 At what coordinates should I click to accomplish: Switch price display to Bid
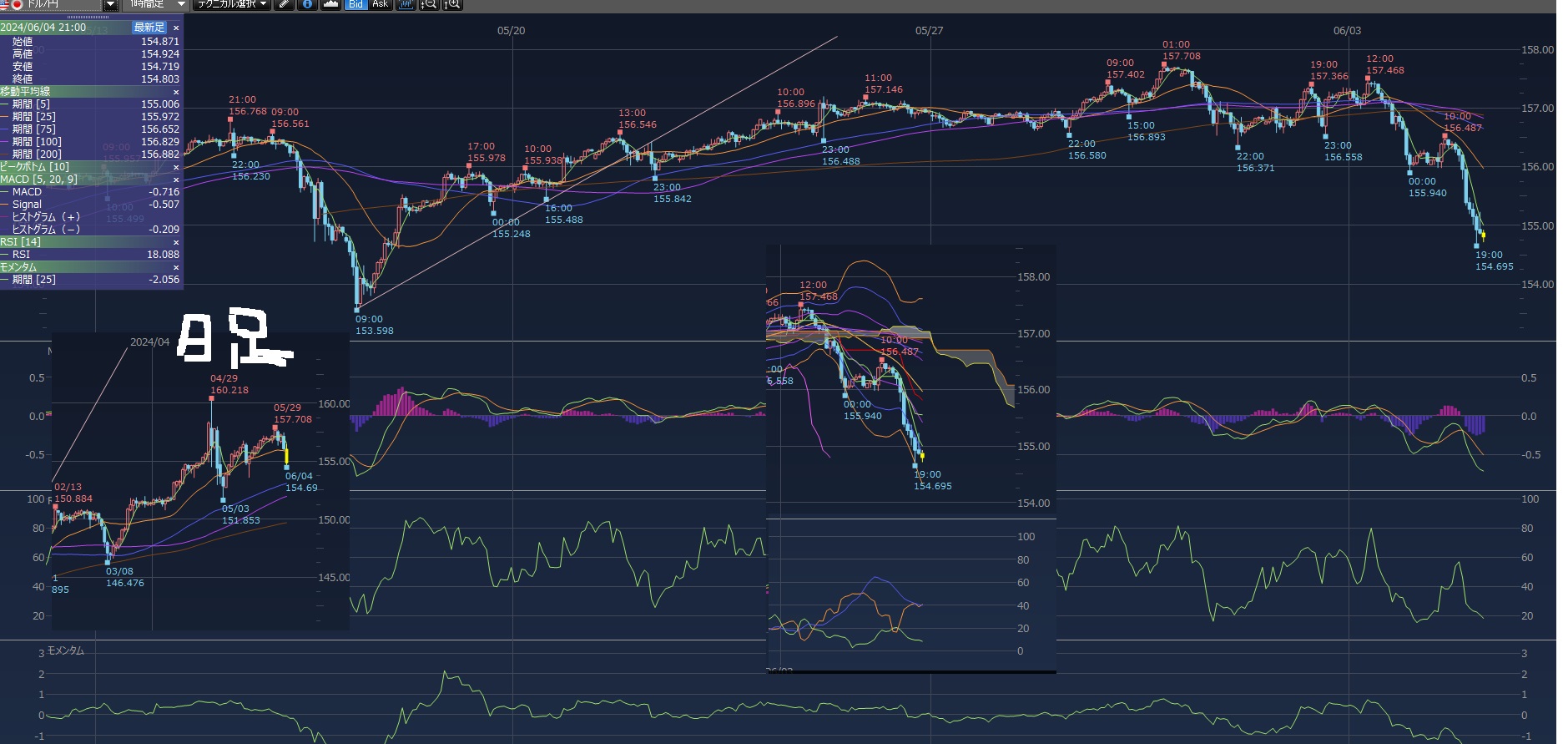356,4
